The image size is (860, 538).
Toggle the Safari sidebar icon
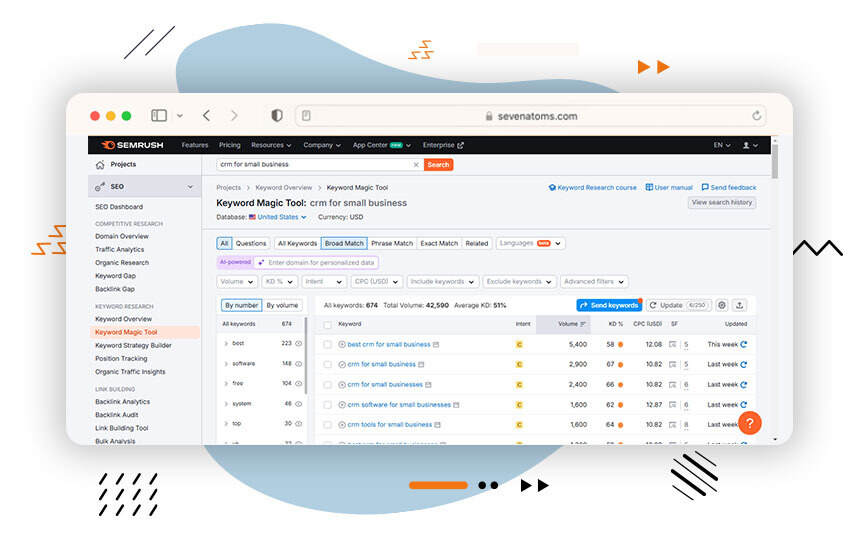coord(159,115)
